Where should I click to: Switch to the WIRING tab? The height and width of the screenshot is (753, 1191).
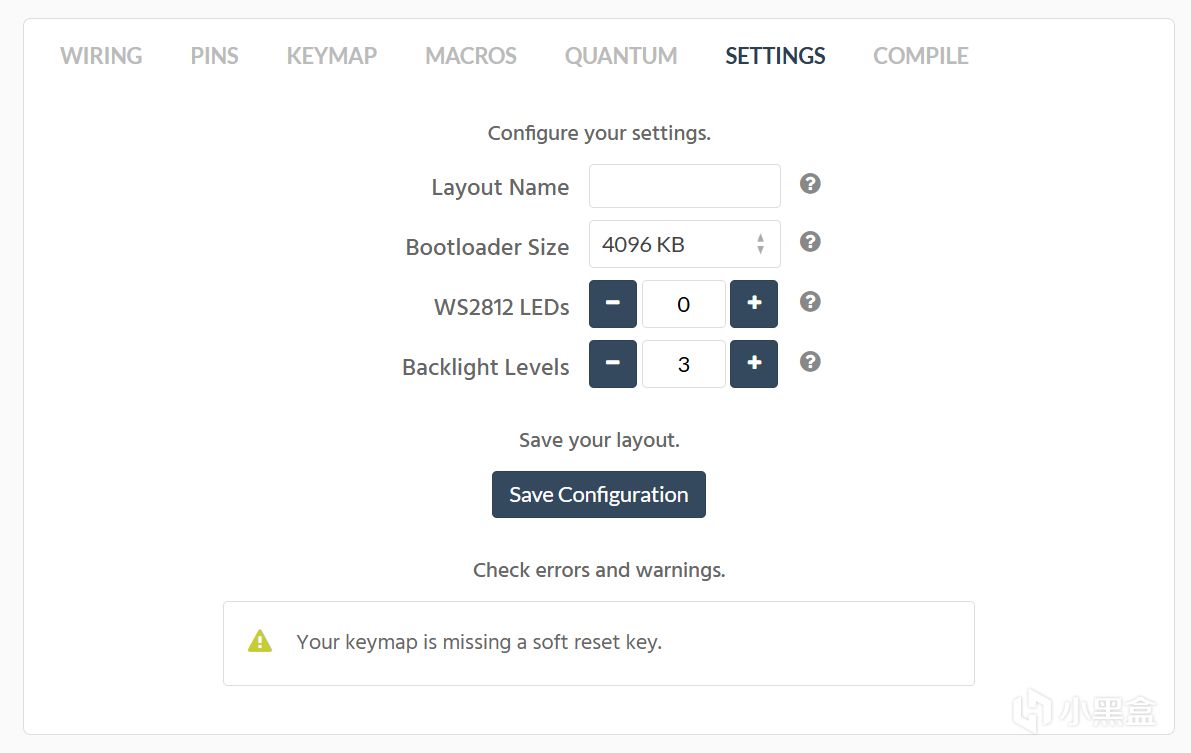(101, 56)
